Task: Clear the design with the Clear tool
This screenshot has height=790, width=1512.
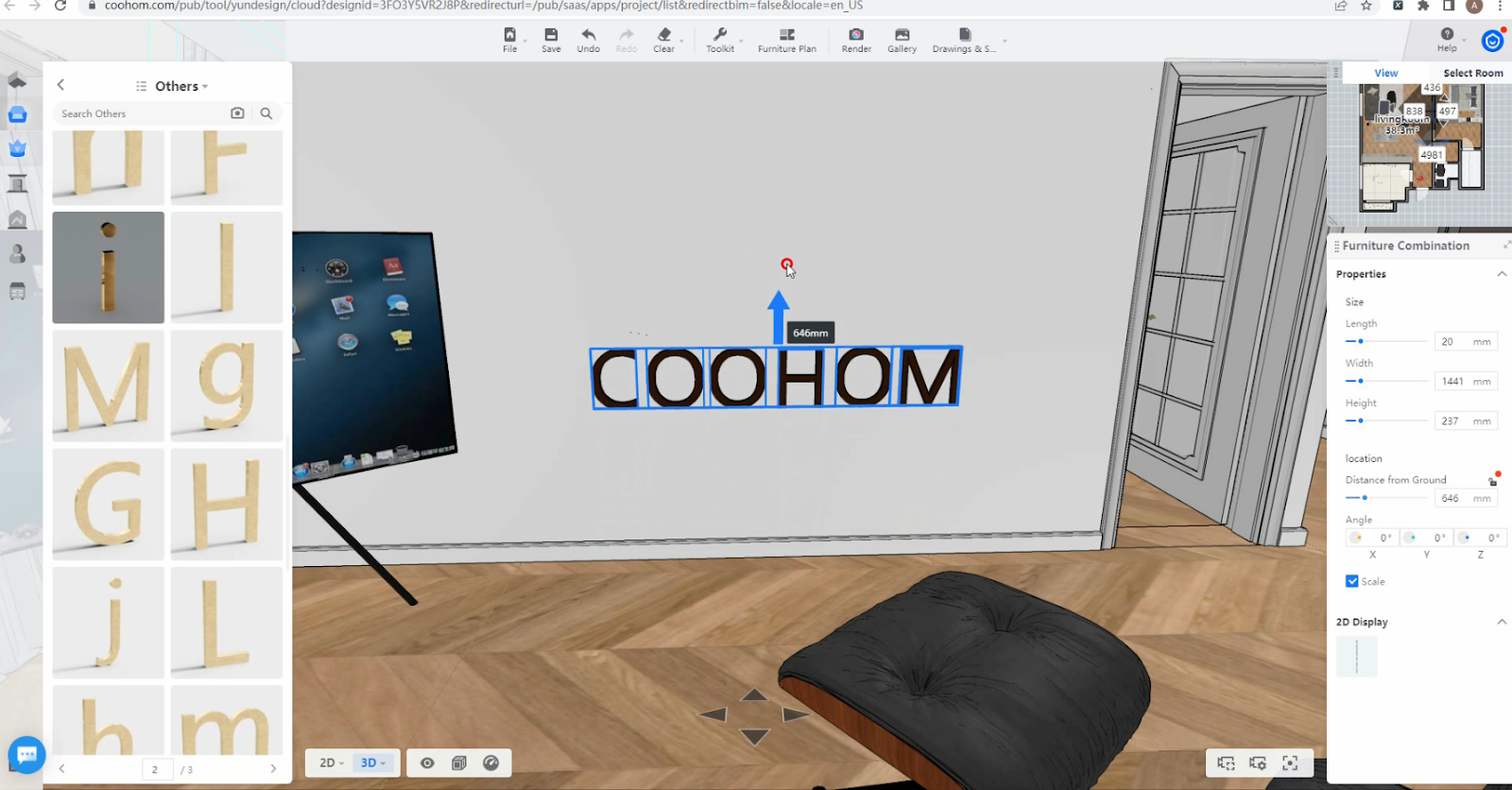Action: click(663, 40)
